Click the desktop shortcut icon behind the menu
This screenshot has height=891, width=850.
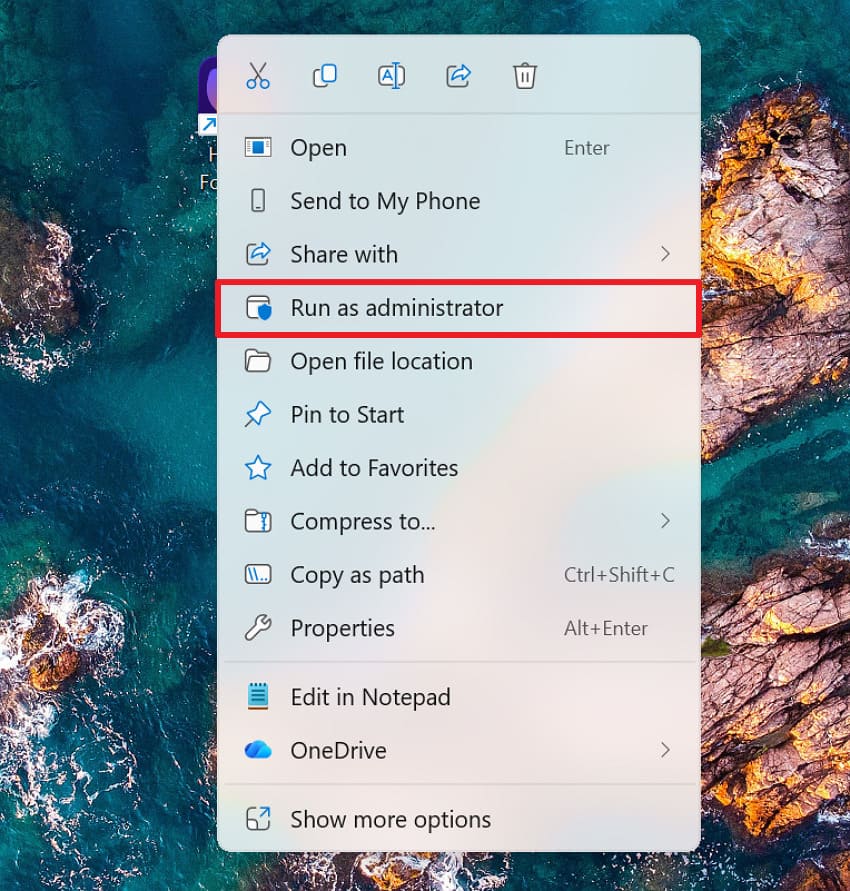coord(207,92)
